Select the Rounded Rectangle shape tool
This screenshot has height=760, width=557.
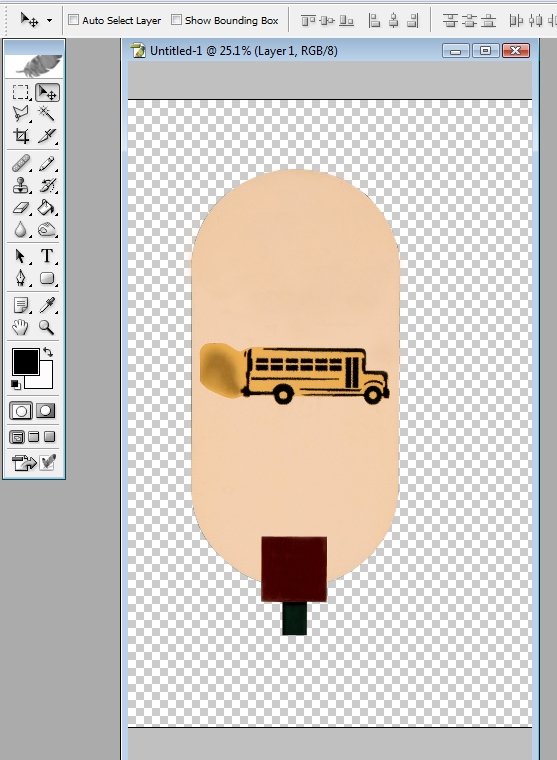click(x=47, y=278)
